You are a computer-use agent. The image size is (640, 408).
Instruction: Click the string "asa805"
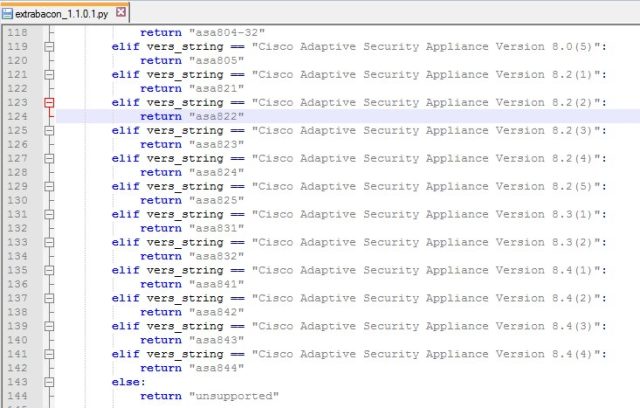(216, 60)
